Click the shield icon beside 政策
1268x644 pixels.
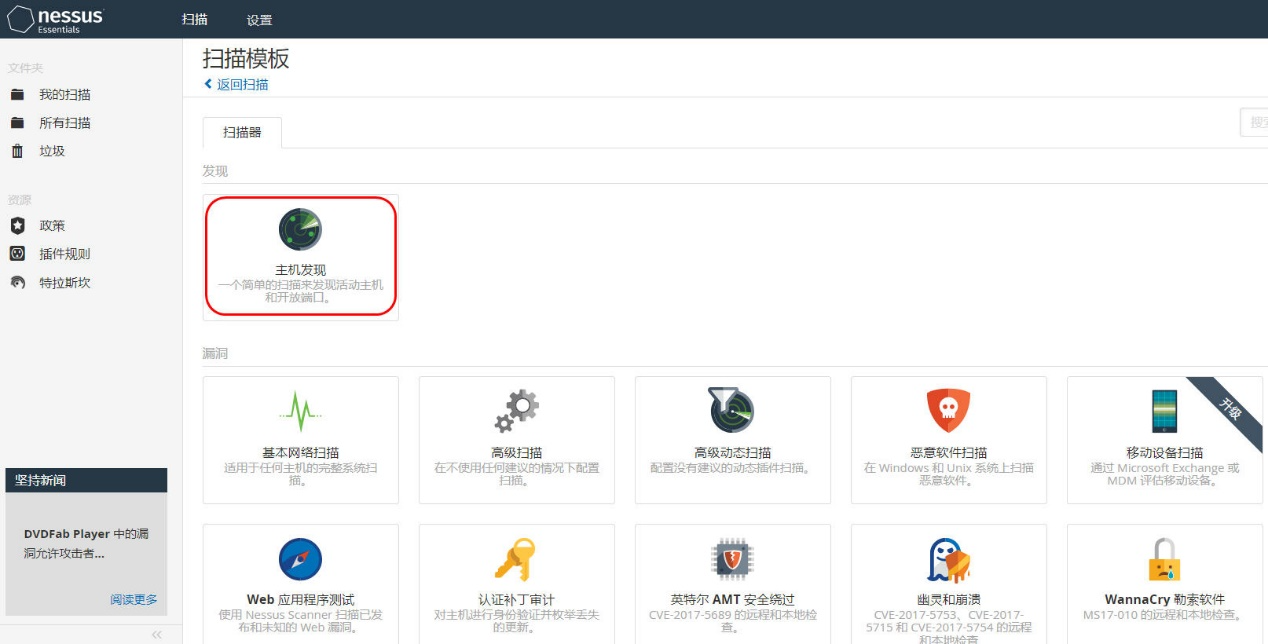17,226
